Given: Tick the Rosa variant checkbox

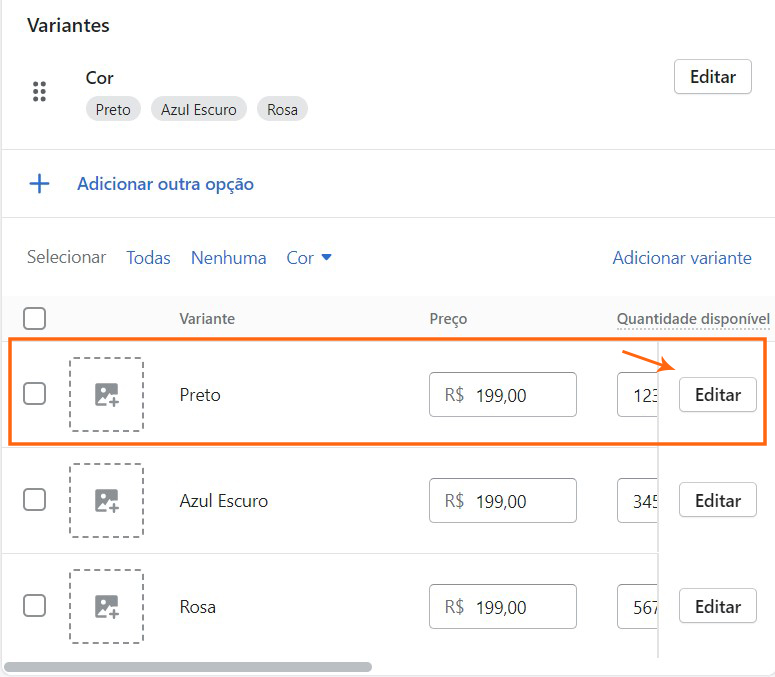Looking at the screenshot, I should point(34,606).
